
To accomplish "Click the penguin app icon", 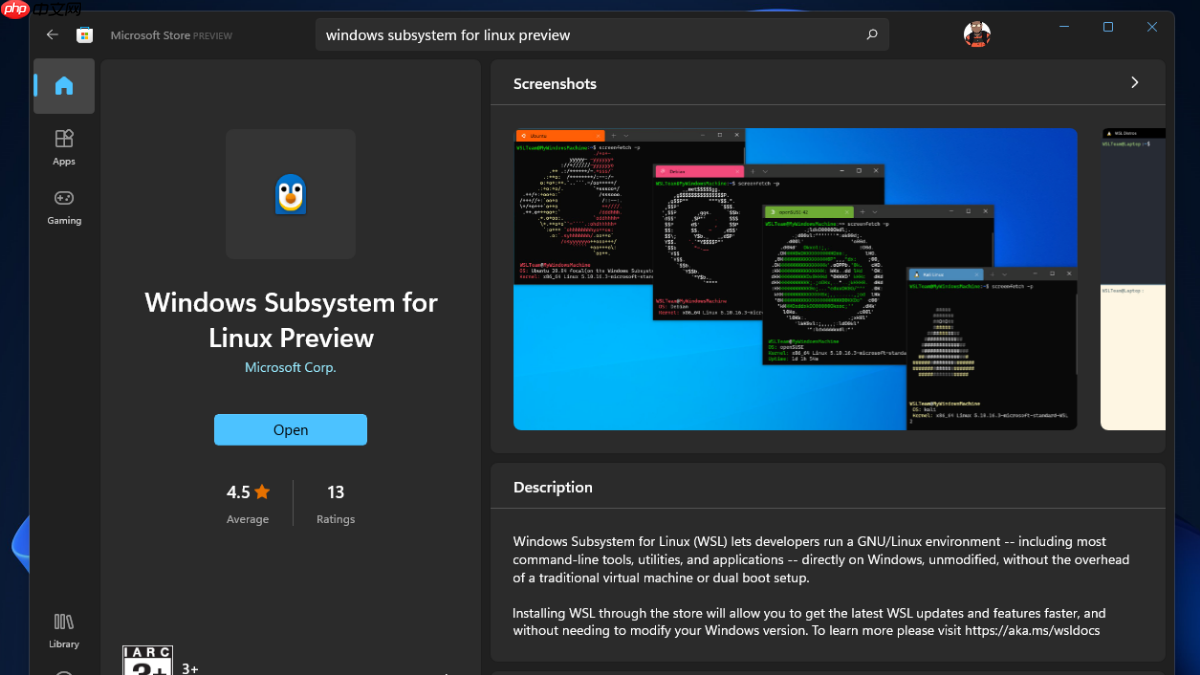I will pyautogui.click(x=290, y=194).
